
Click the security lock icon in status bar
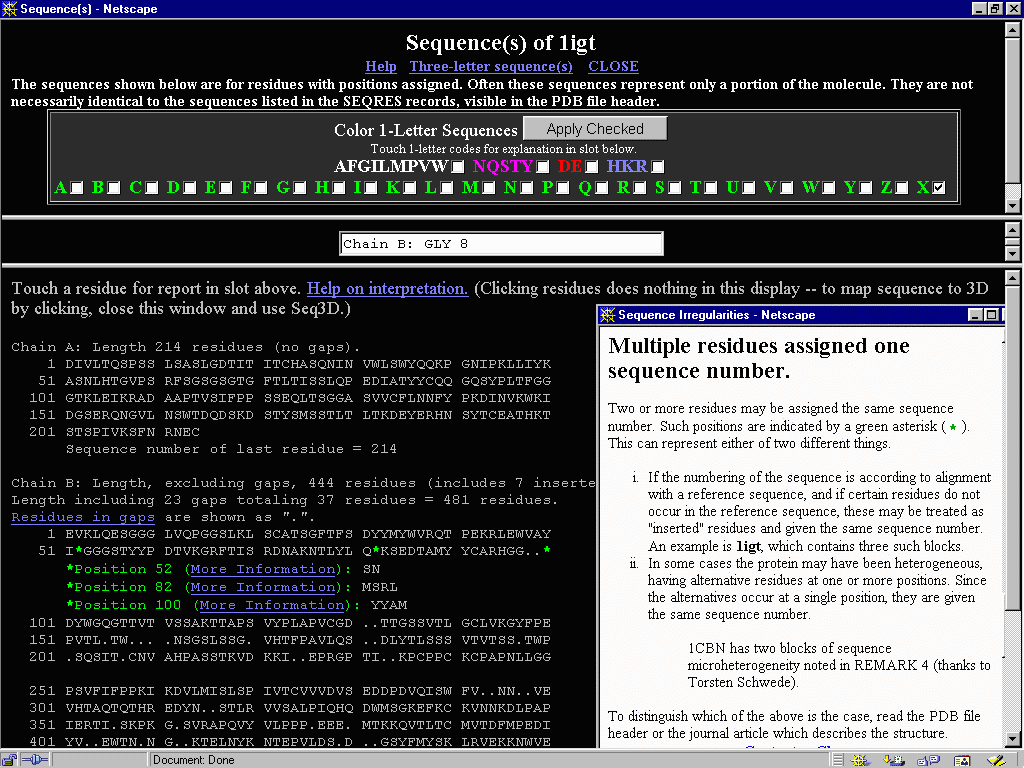click(x=10, y=760)
